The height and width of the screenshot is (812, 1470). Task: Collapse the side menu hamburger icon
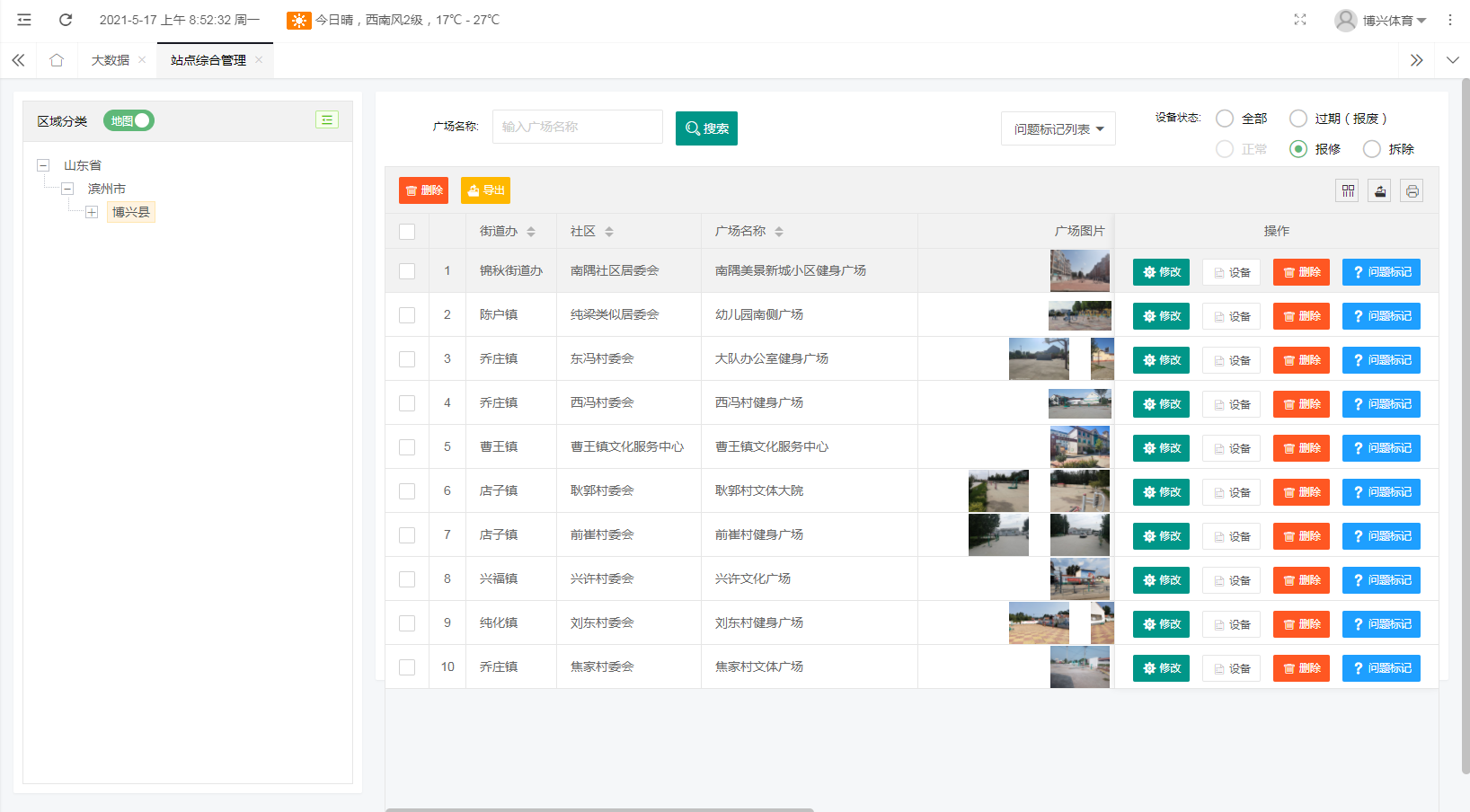[24, 20]
